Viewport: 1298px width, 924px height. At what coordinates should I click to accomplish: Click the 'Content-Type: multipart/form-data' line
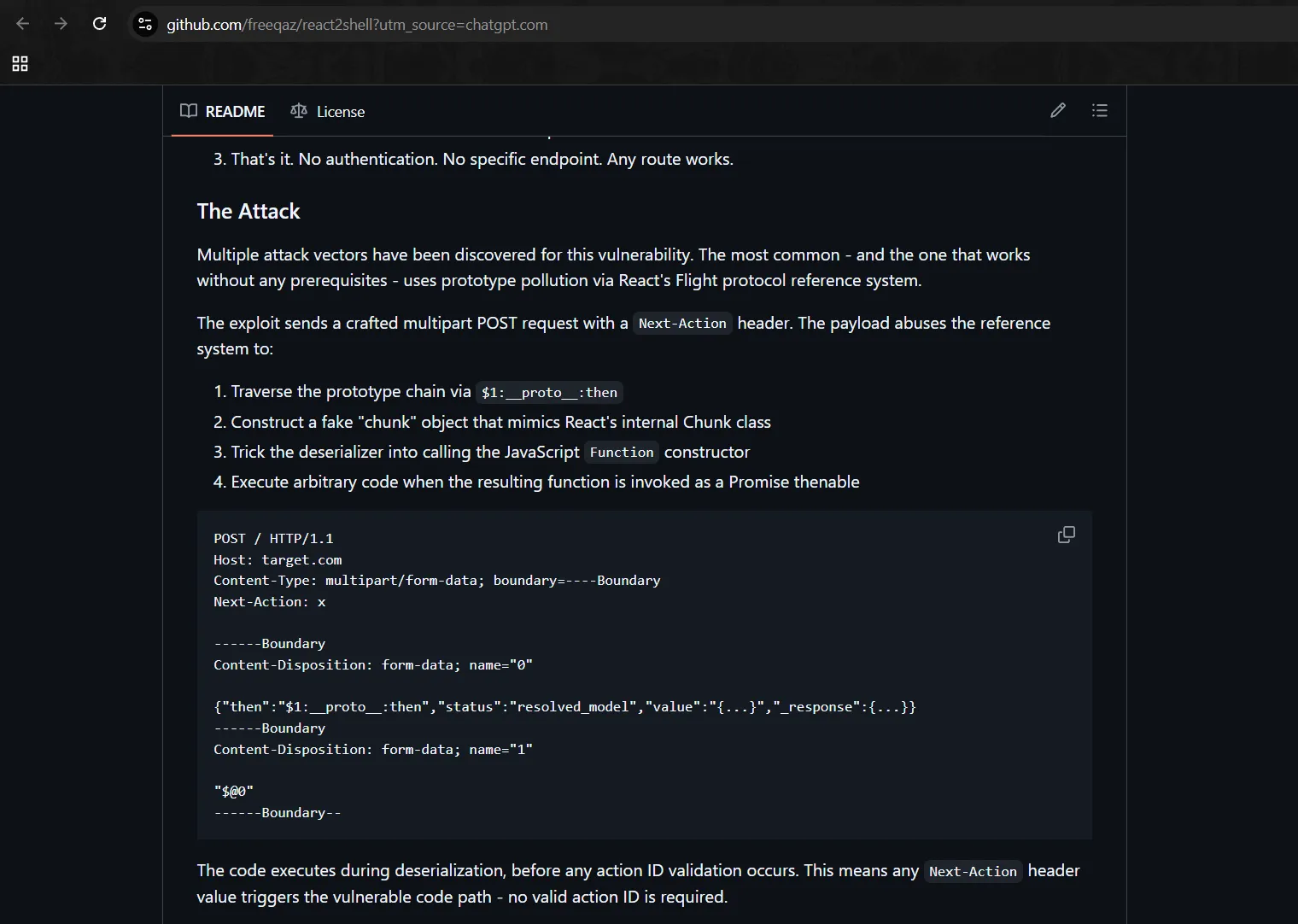(x=437, y=581)
